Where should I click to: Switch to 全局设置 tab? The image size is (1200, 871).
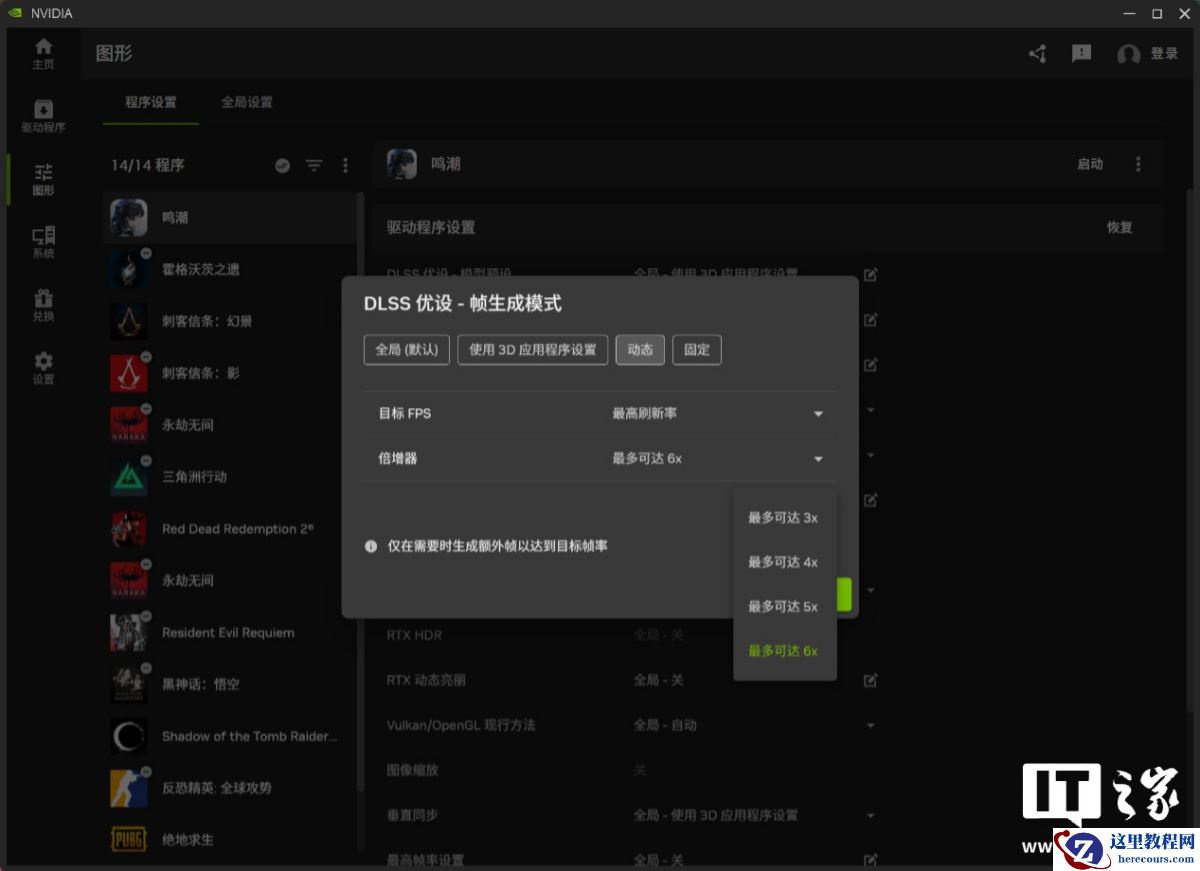click(247, 102)
